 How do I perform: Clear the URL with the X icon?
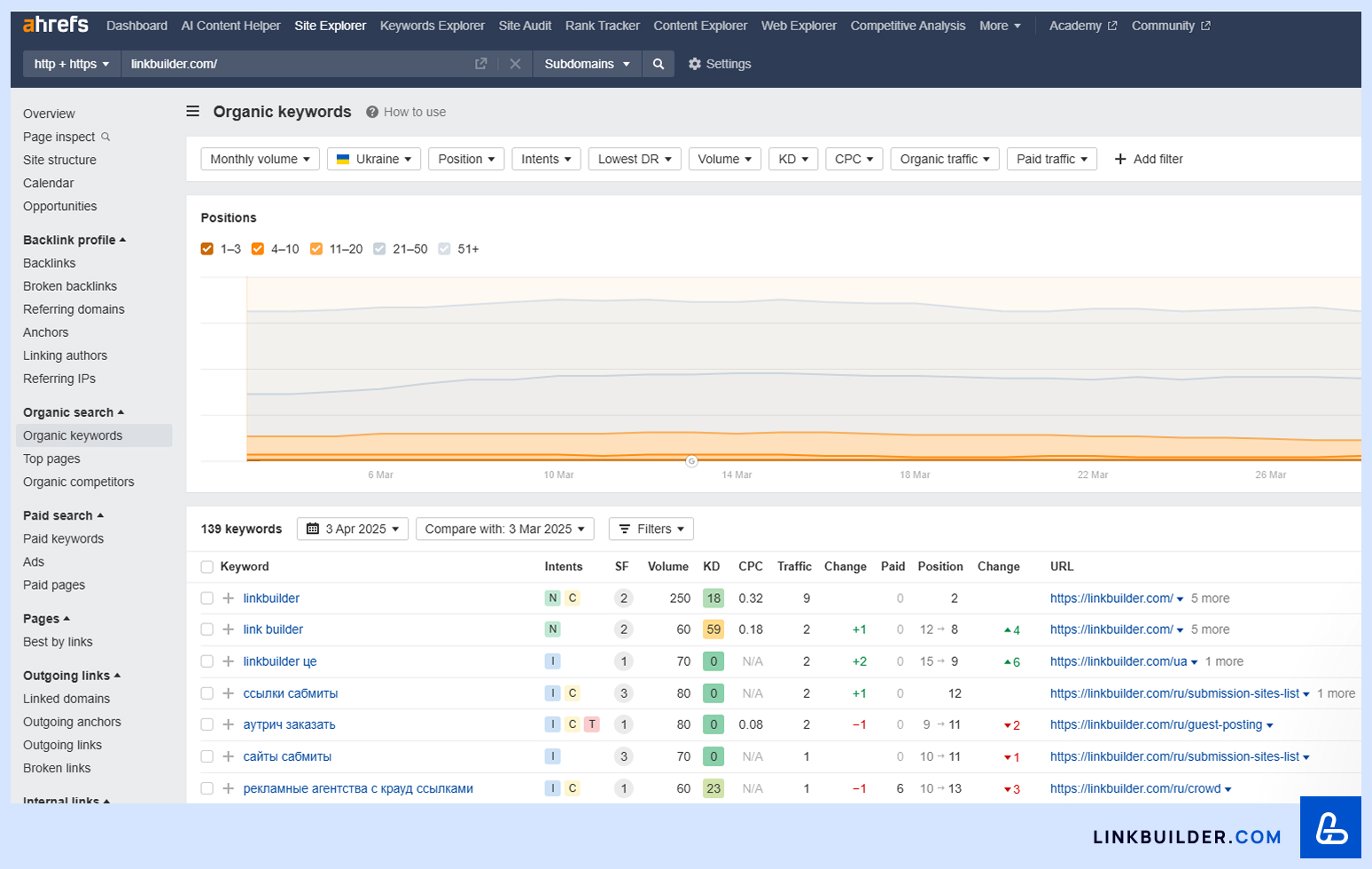click(515, 64)
